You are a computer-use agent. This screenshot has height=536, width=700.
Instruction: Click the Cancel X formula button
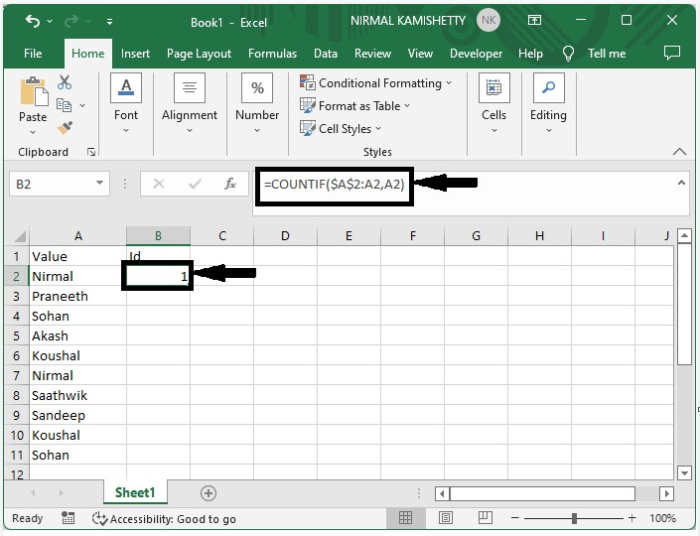pyautogui.click(x=158, y=183)
